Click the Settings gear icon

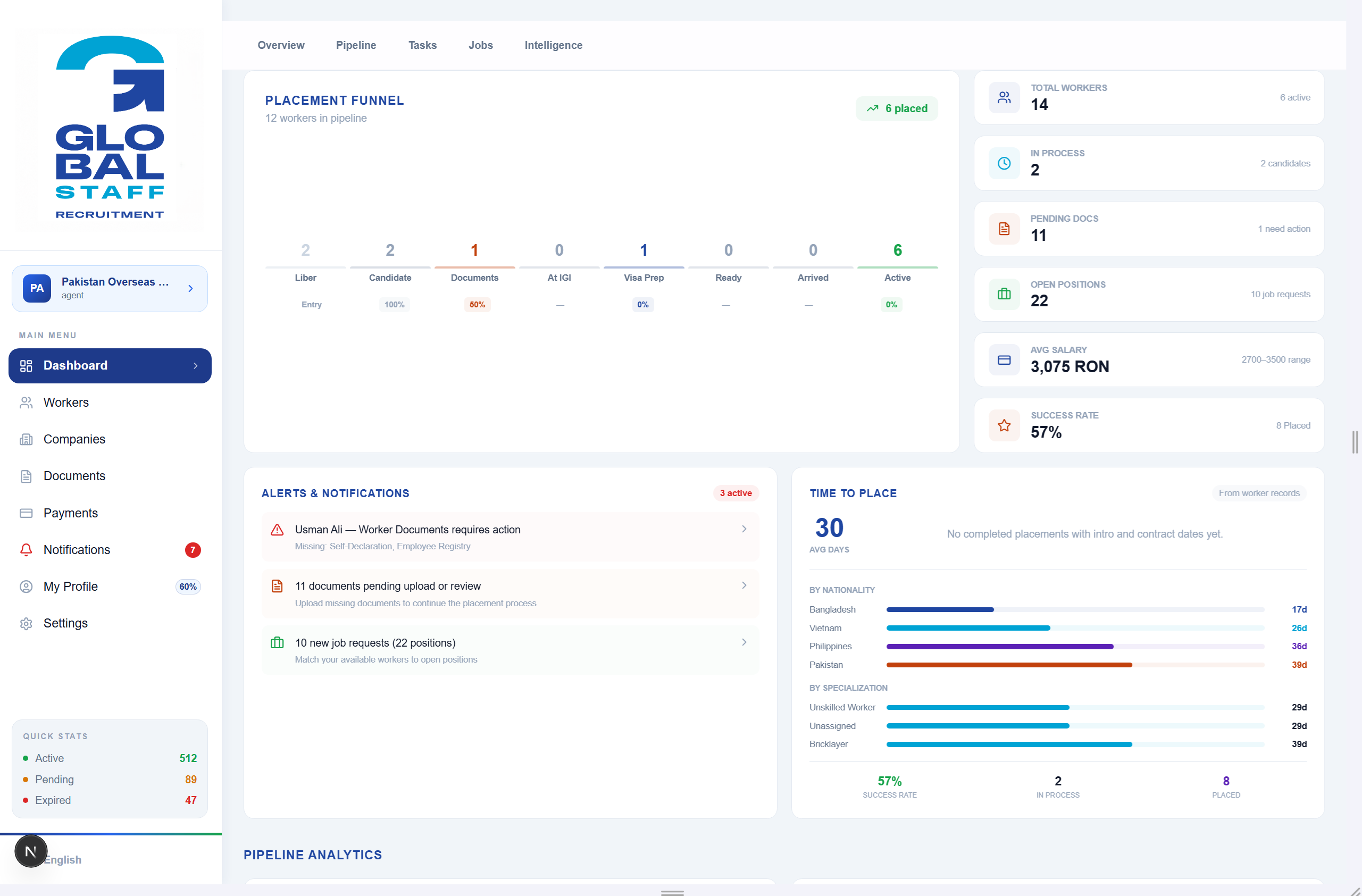coord(26,624)
